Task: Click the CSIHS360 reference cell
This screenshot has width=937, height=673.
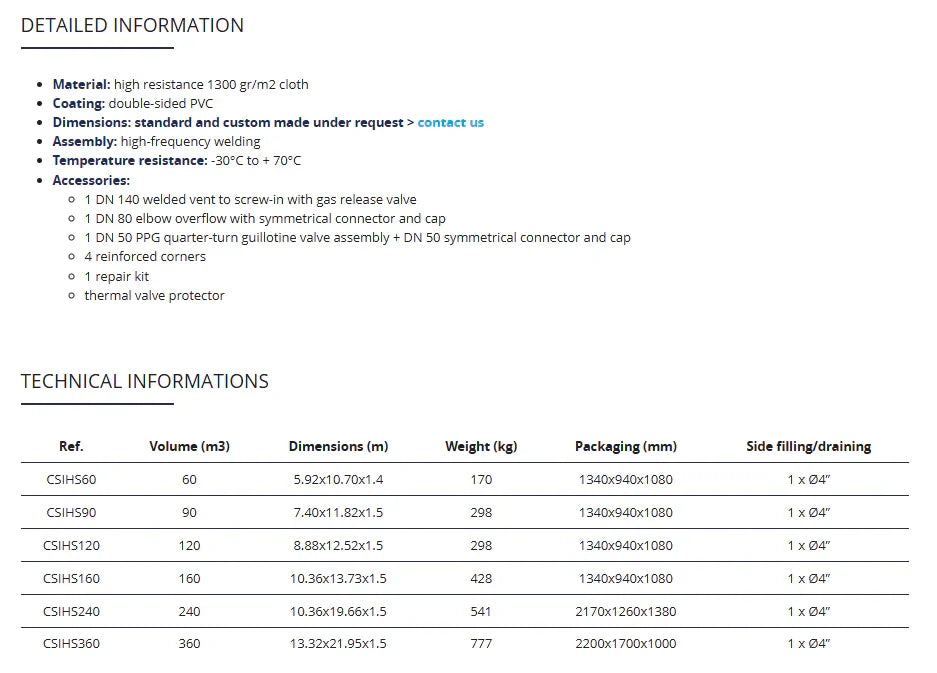Action: click(71, 644)
